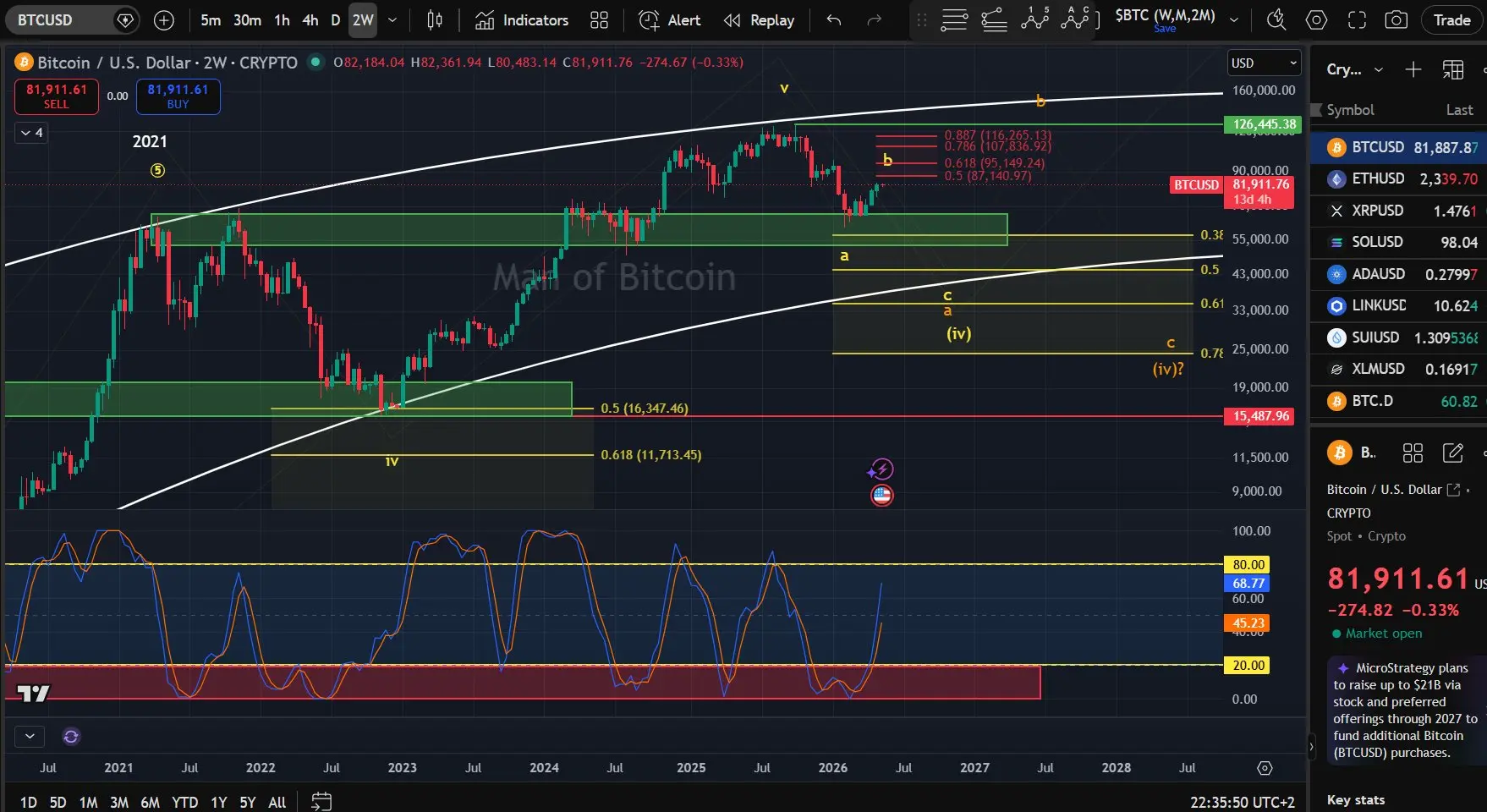Viewport: 1487px width, 812px height.
Task: Set date range to YTD
Action: 184,802
